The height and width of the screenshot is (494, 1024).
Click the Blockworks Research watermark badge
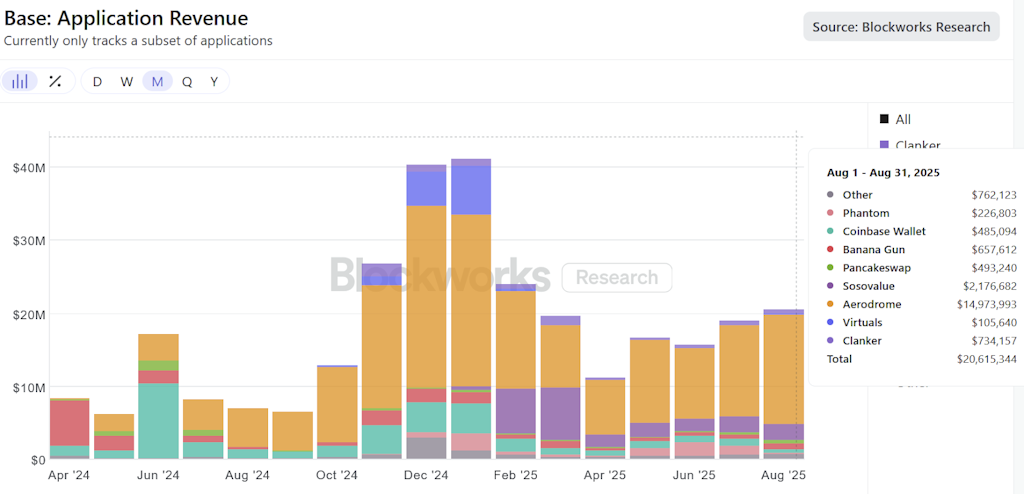617,278
